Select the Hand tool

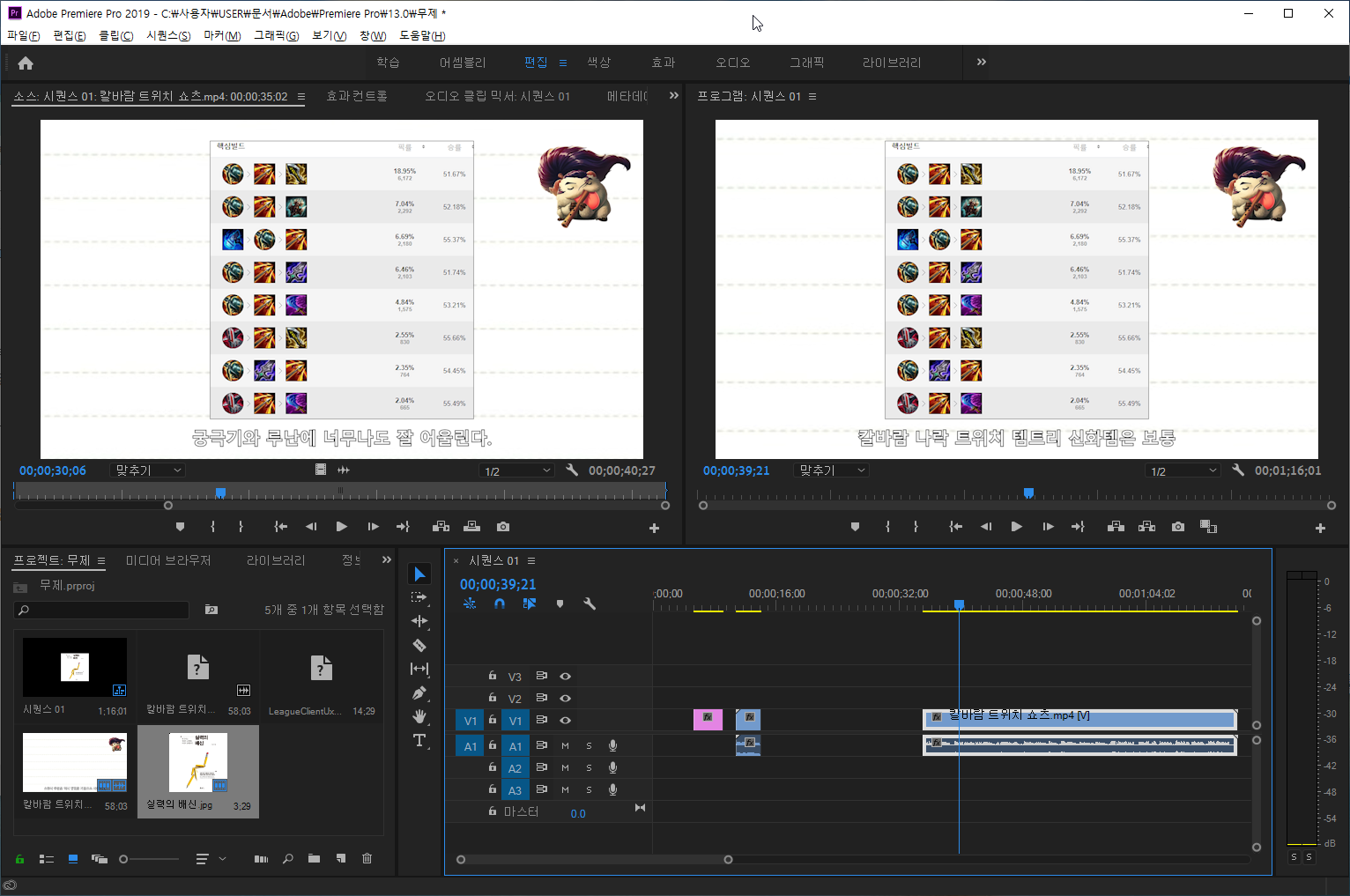[419, 716]
